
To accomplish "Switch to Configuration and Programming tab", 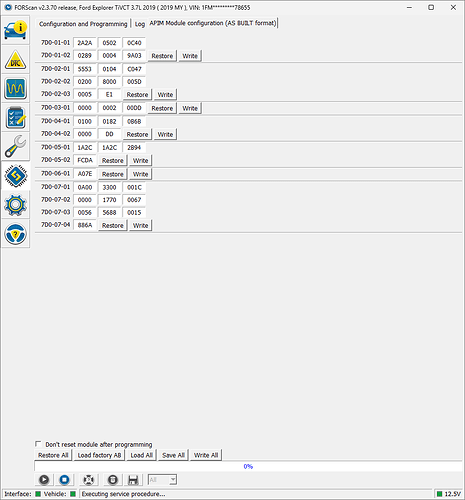I will click(83, 24).
